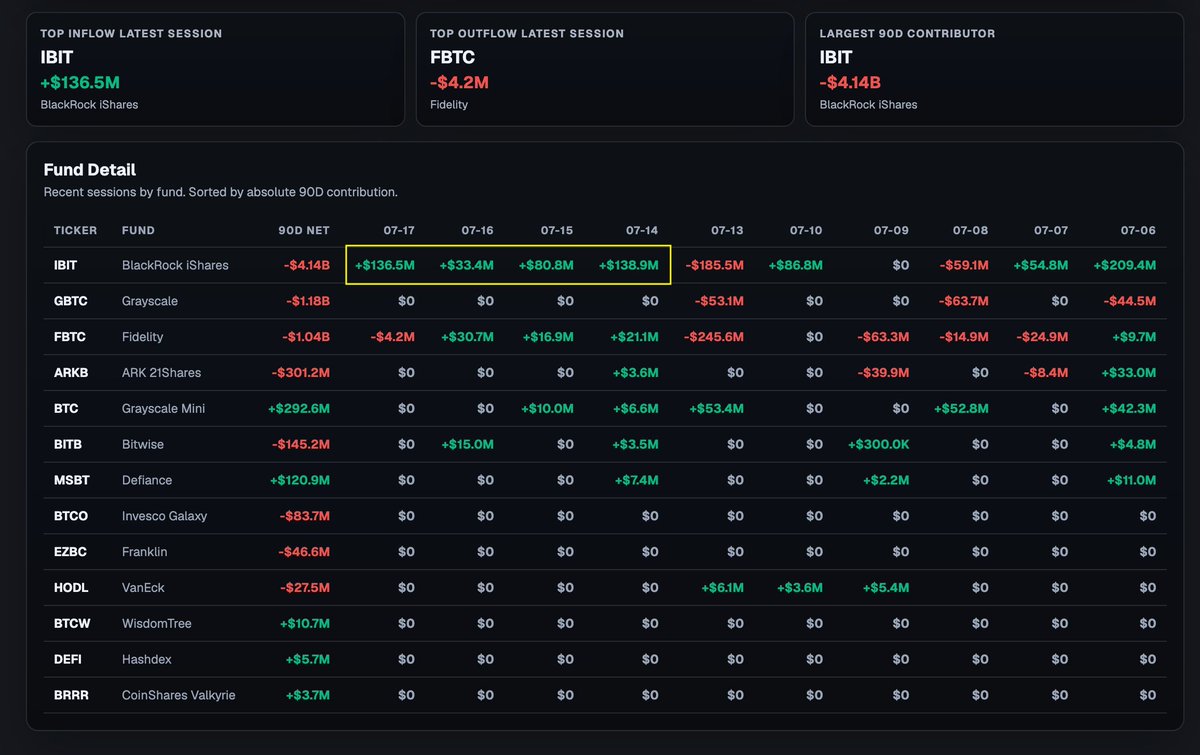Viewport: 1200px width, 755px height.
Task: Click the Fund Detail section heading
Action: pyautogui.click(x=90, y=170)
